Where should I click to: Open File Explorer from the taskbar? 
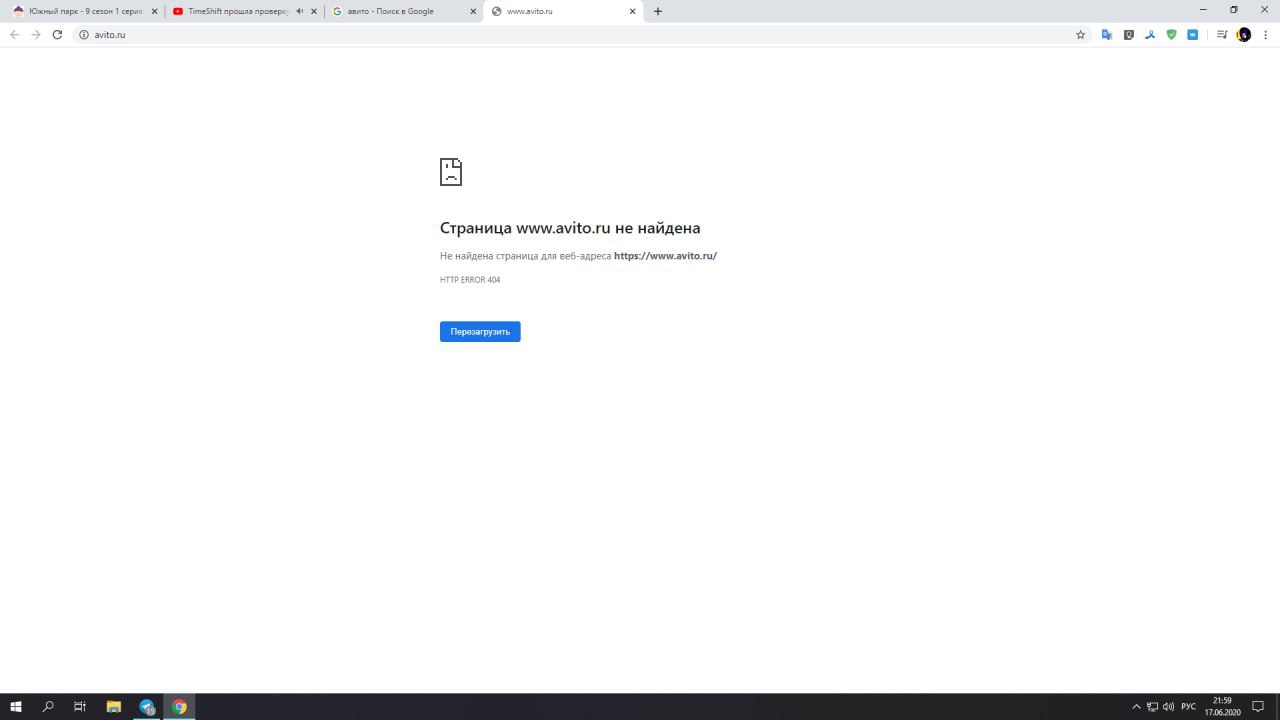pos(114,707)
